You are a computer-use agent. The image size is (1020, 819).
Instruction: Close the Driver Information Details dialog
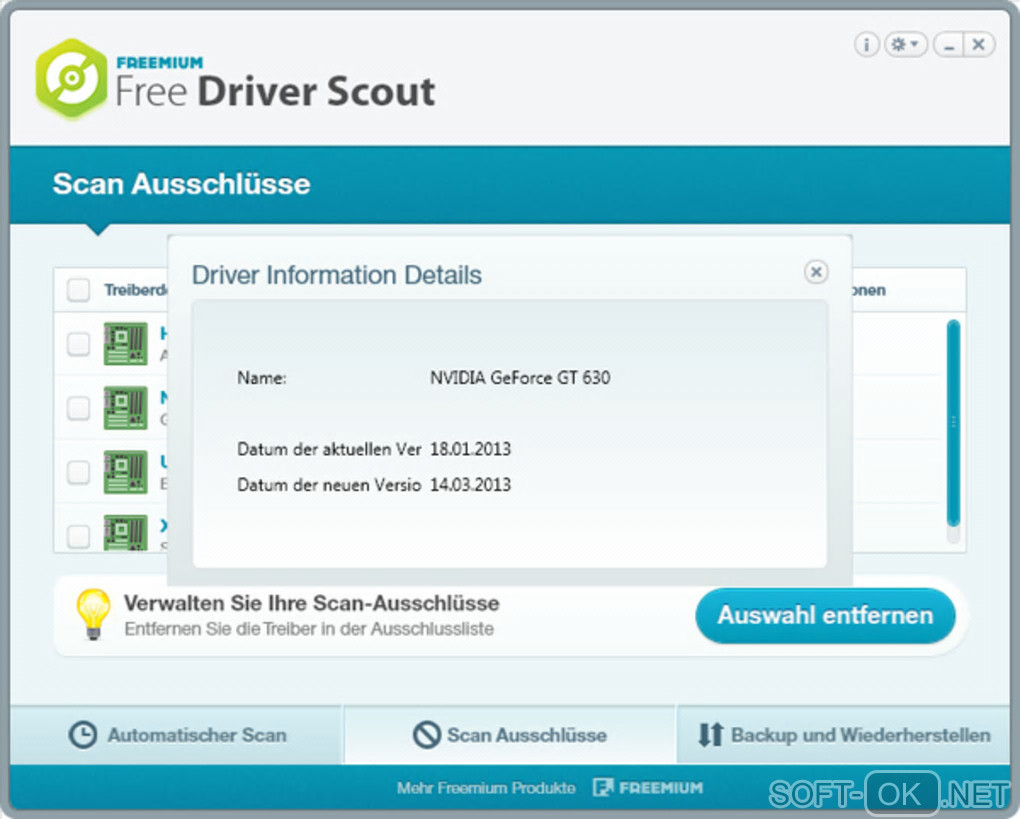(x=816, y=271)
